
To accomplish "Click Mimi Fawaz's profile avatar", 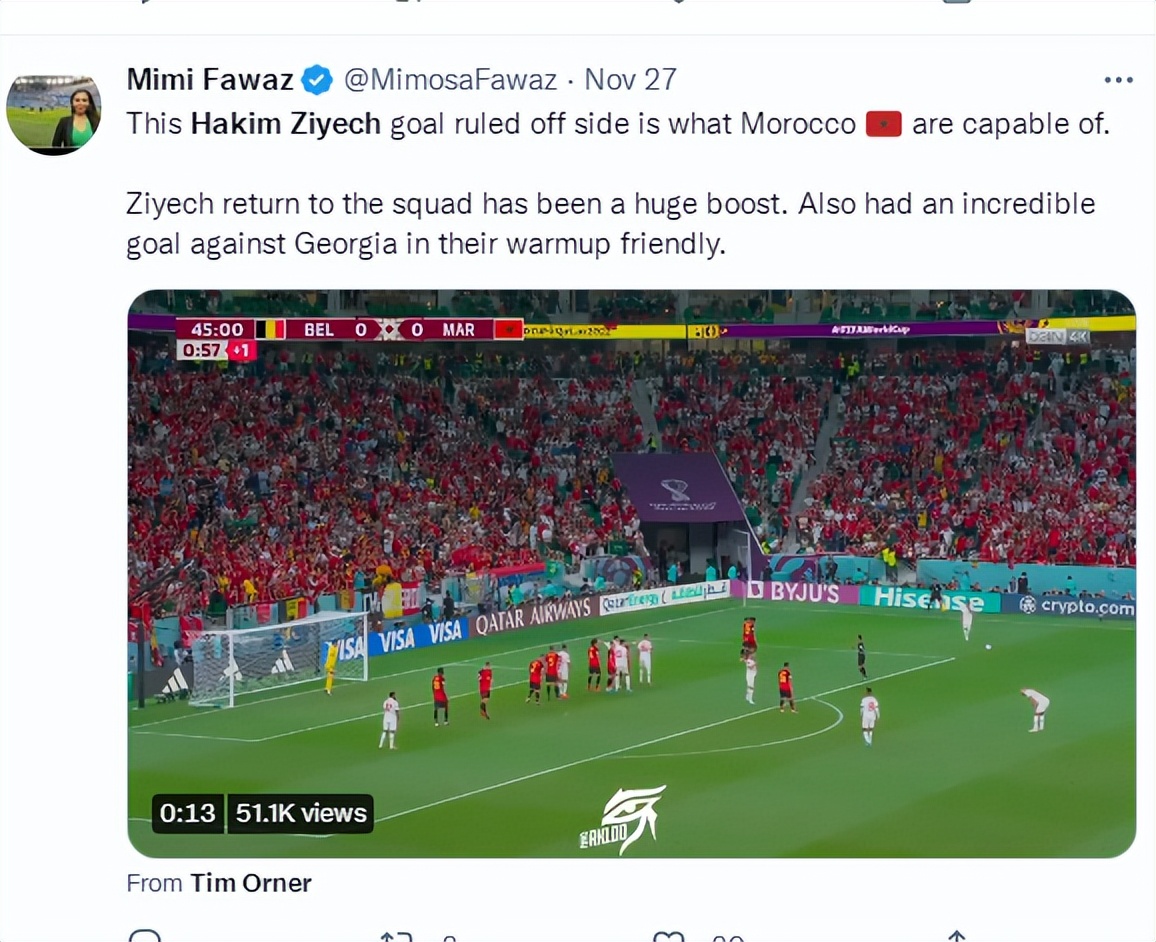I will 53,114.
